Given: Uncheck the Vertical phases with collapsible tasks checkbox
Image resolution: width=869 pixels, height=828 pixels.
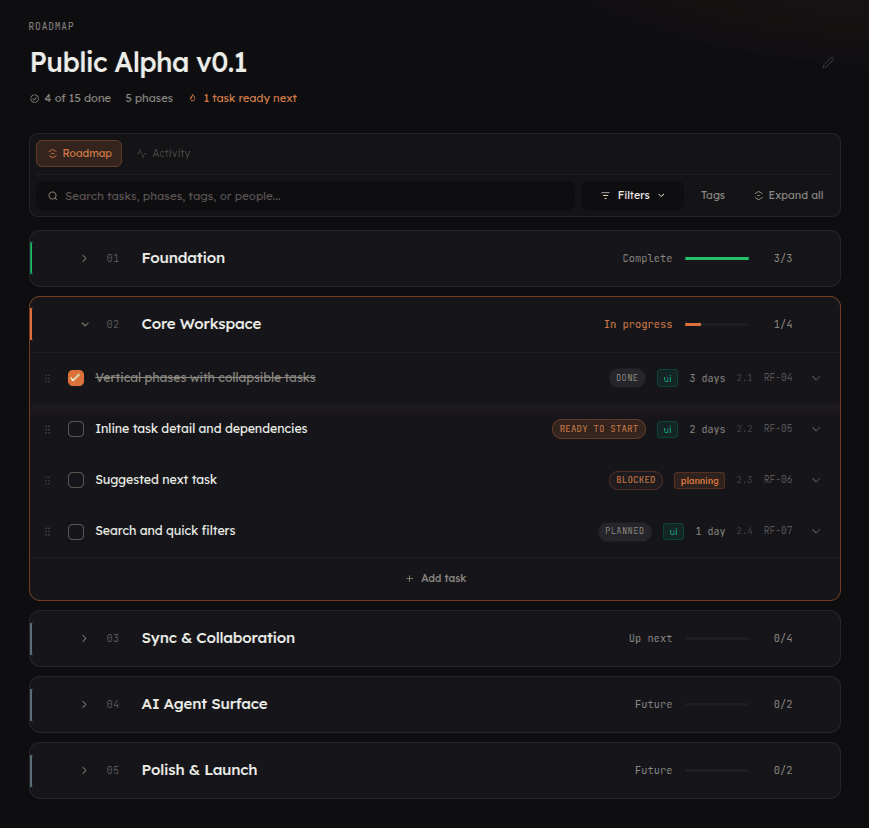Looking at the screenshot, I should click(76, 378).
